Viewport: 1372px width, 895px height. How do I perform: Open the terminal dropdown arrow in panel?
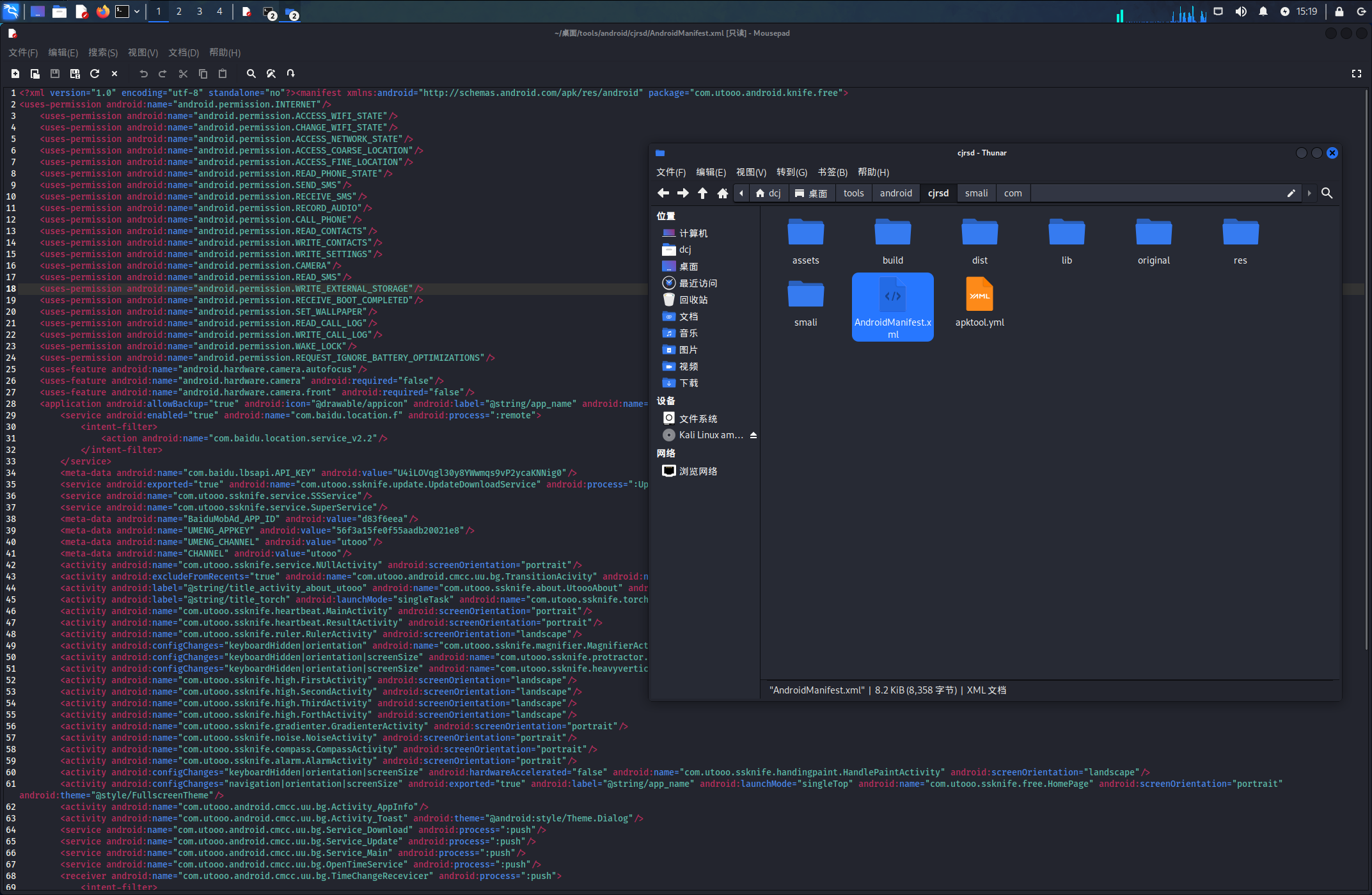[x=136, y=12]
